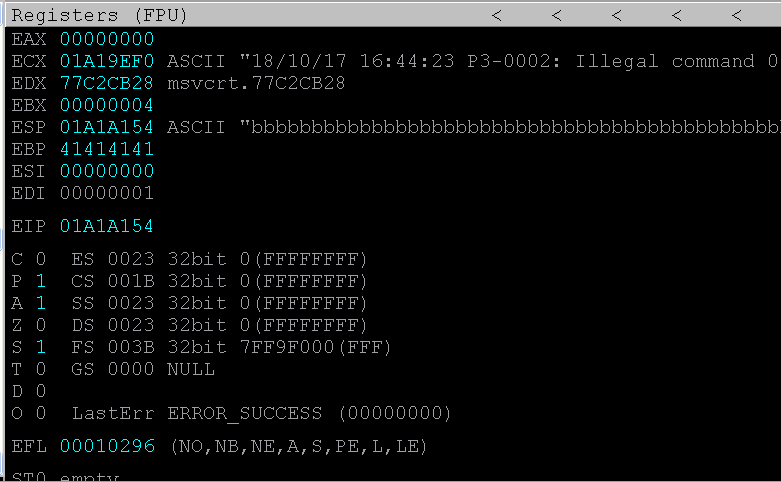Select the EFL value 00010296
Viewport: 781px width, 482px height.
click(x=107, y=446)
